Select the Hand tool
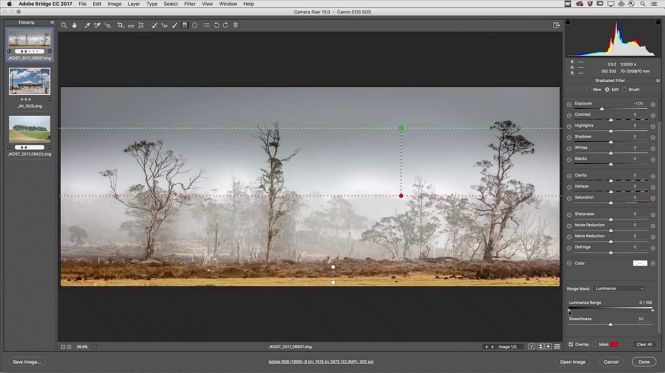 [x=74, y=25]
